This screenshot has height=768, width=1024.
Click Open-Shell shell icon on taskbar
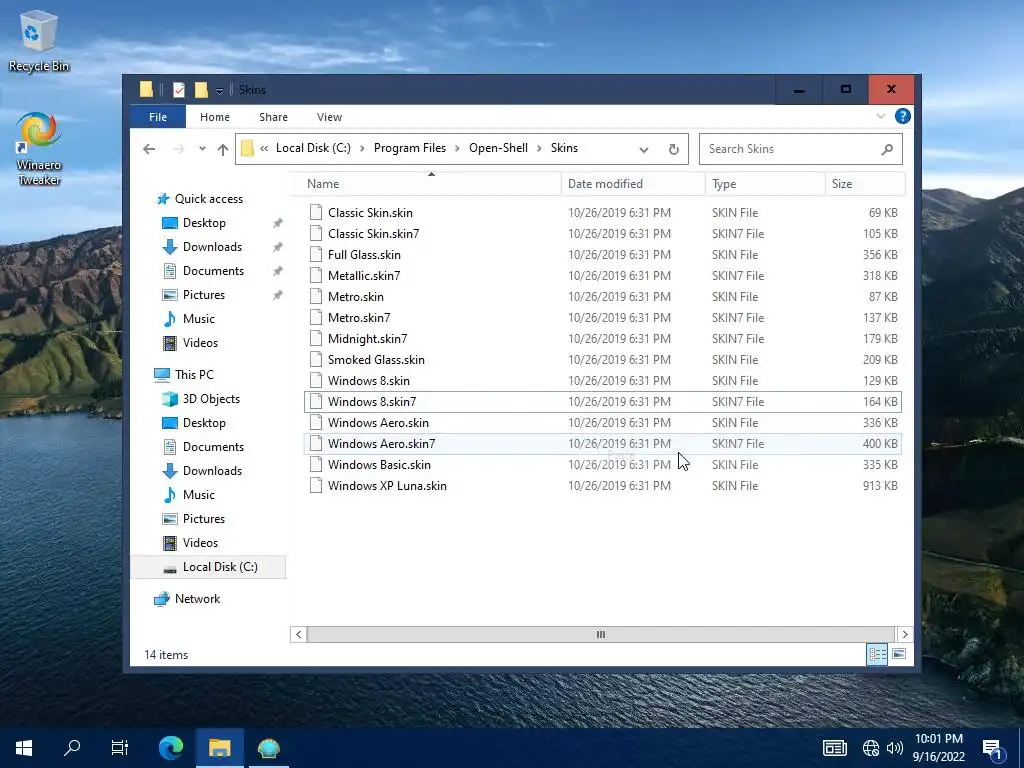pos(268,748)
